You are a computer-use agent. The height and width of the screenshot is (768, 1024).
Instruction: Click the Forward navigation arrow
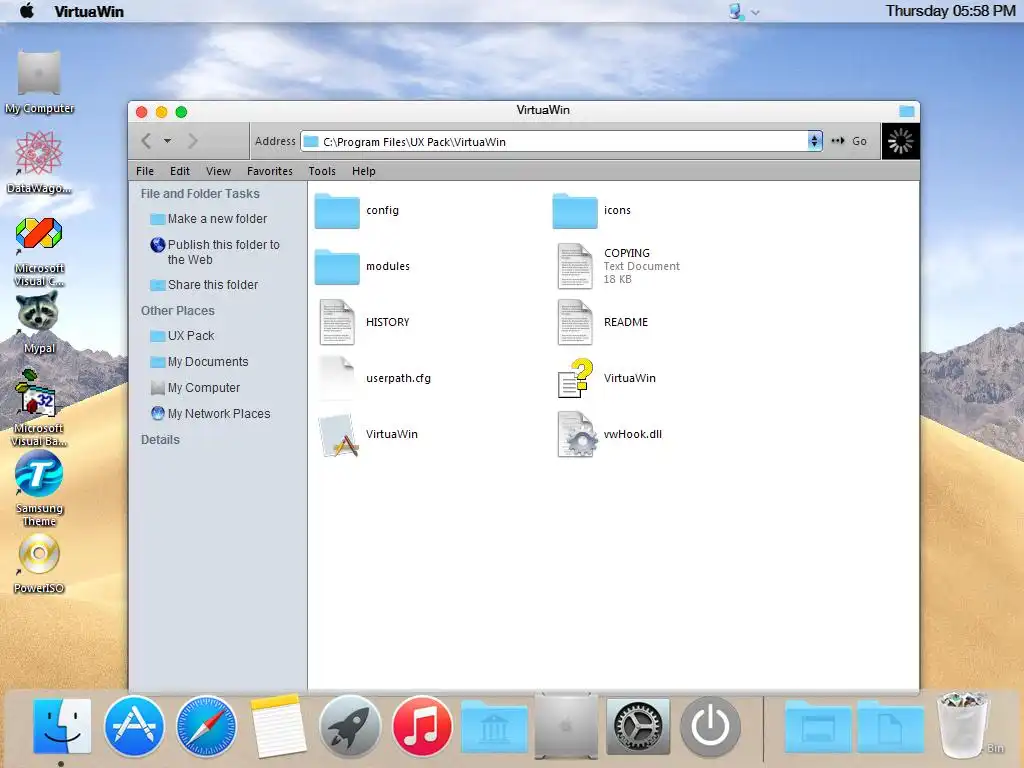tap(193, 140)
